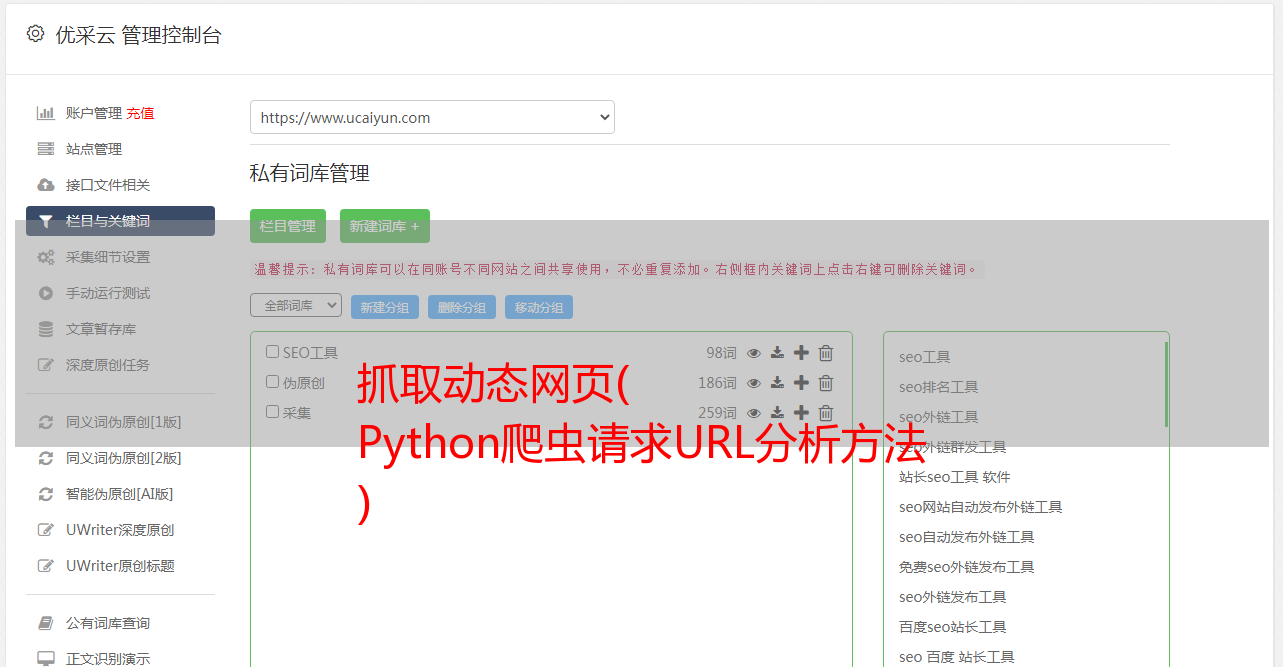
Task: Click the keyword "seo自动发布外链工具"
Action: click(x=967, y=537)
